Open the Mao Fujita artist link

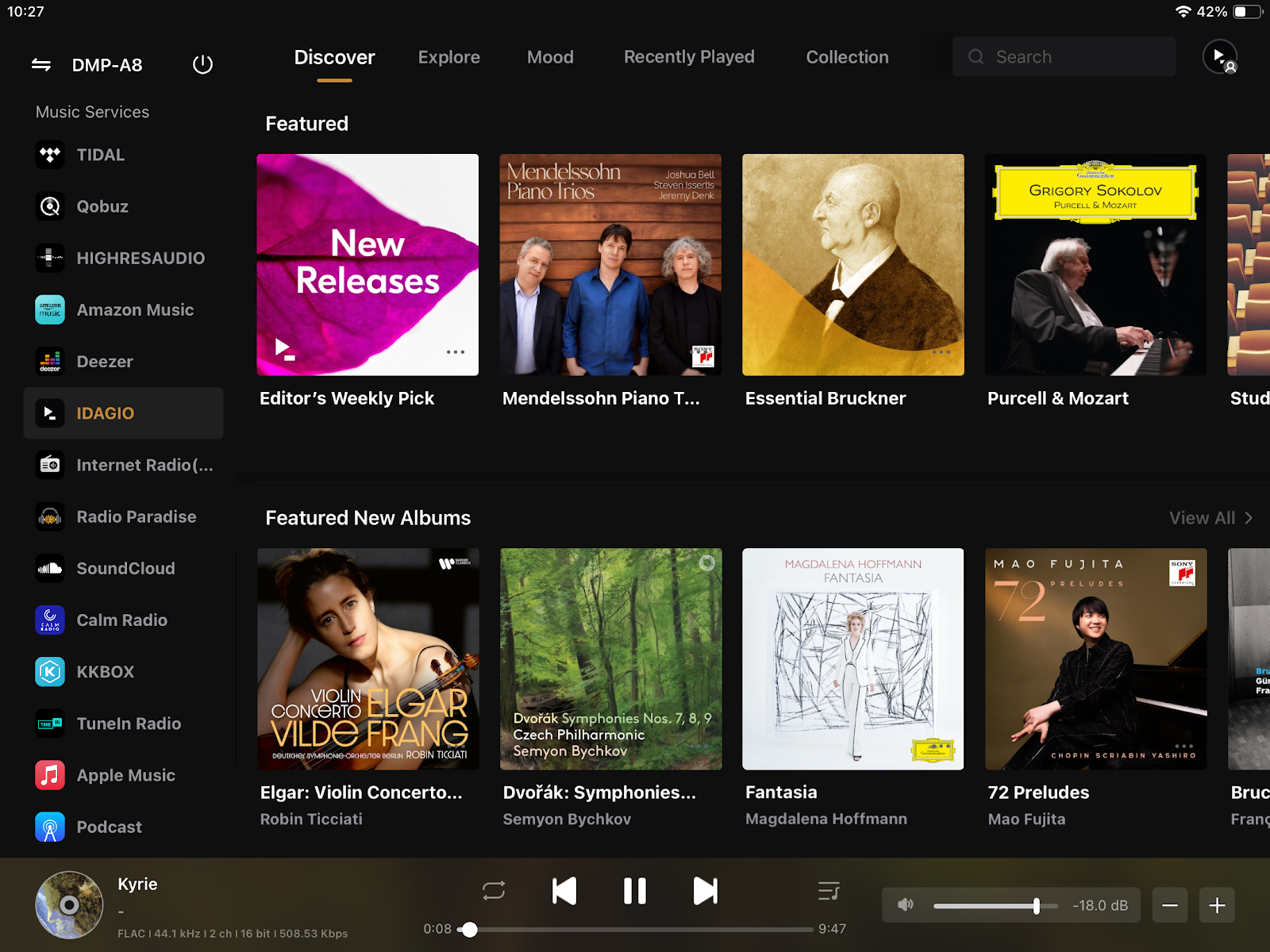tap(1026, 819)
